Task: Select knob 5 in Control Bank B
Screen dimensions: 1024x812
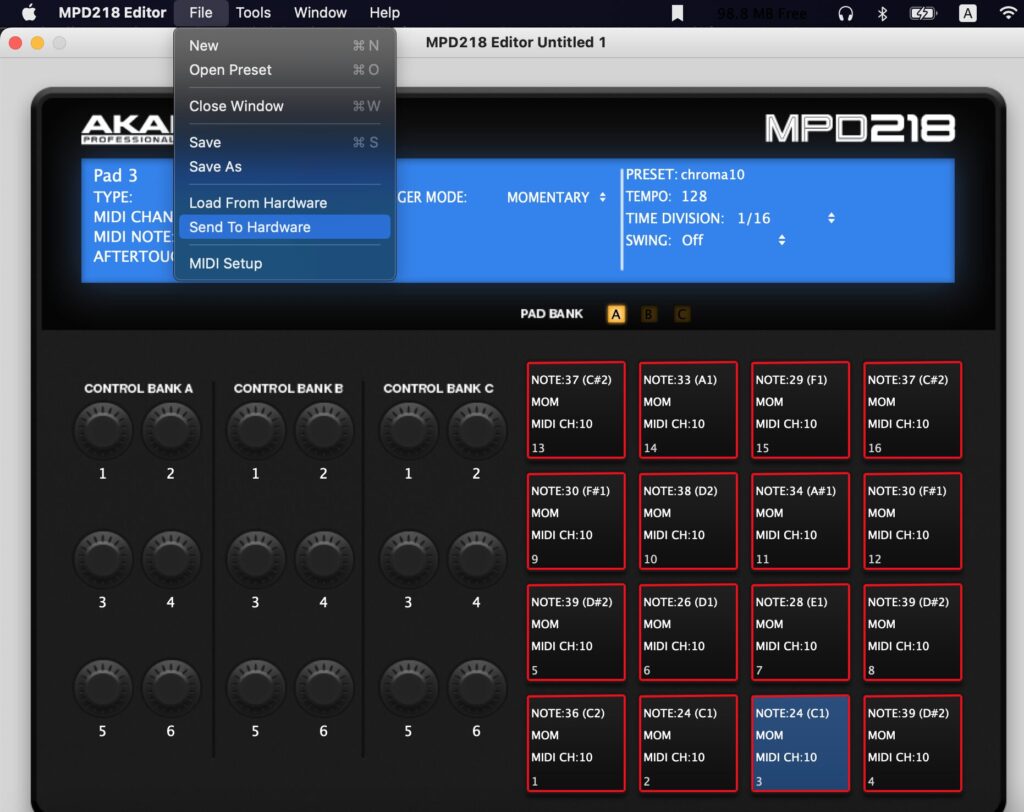Action: coord(255,687)
